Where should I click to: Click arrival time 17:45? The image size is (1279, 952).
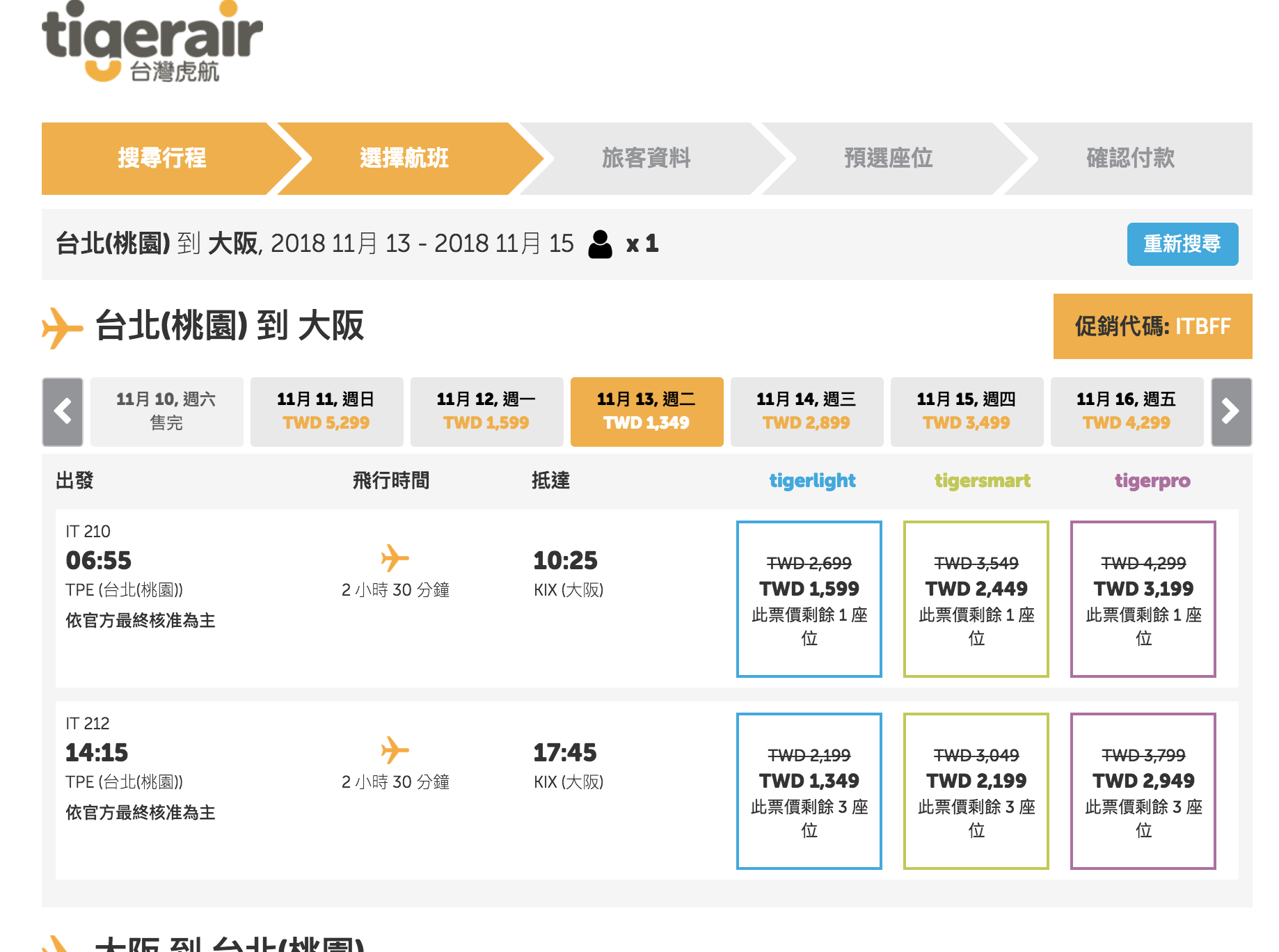pos(565,752)
